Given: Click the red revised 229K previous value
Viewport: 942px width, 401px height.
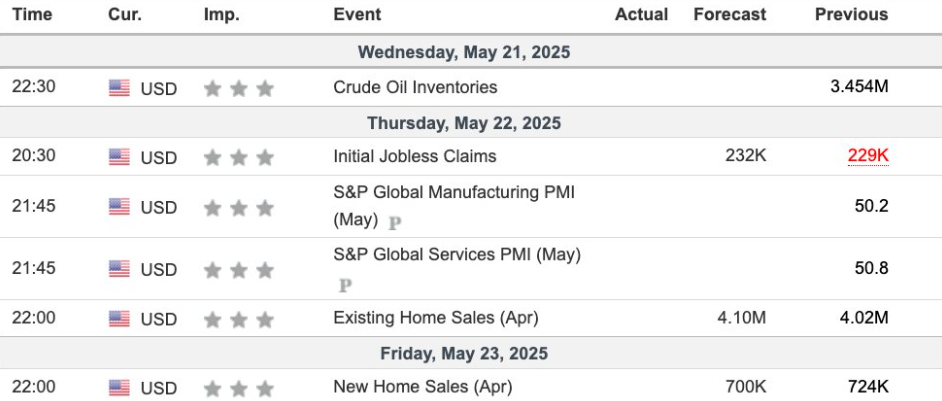Looking at the screenshot, I should (868, 157).
